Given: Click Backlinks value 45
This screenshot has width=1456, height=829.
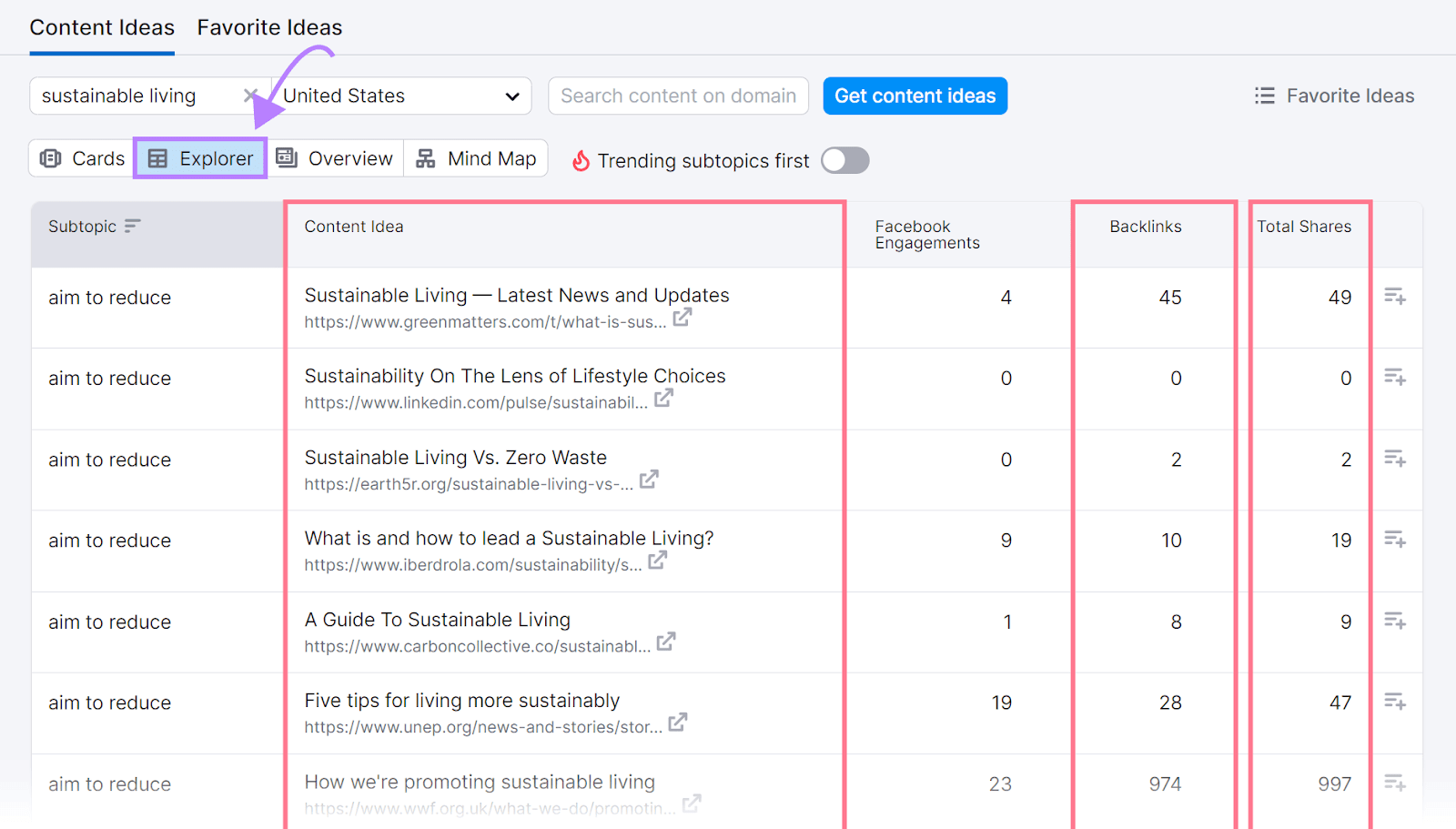Looking at the screenshot, I should pos(1170,298).
